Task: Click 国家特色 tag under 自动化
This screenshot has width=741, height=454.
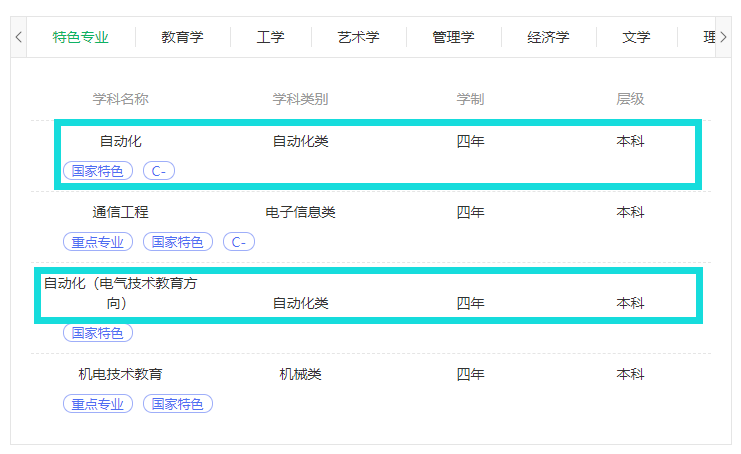Action: (98, 171)
